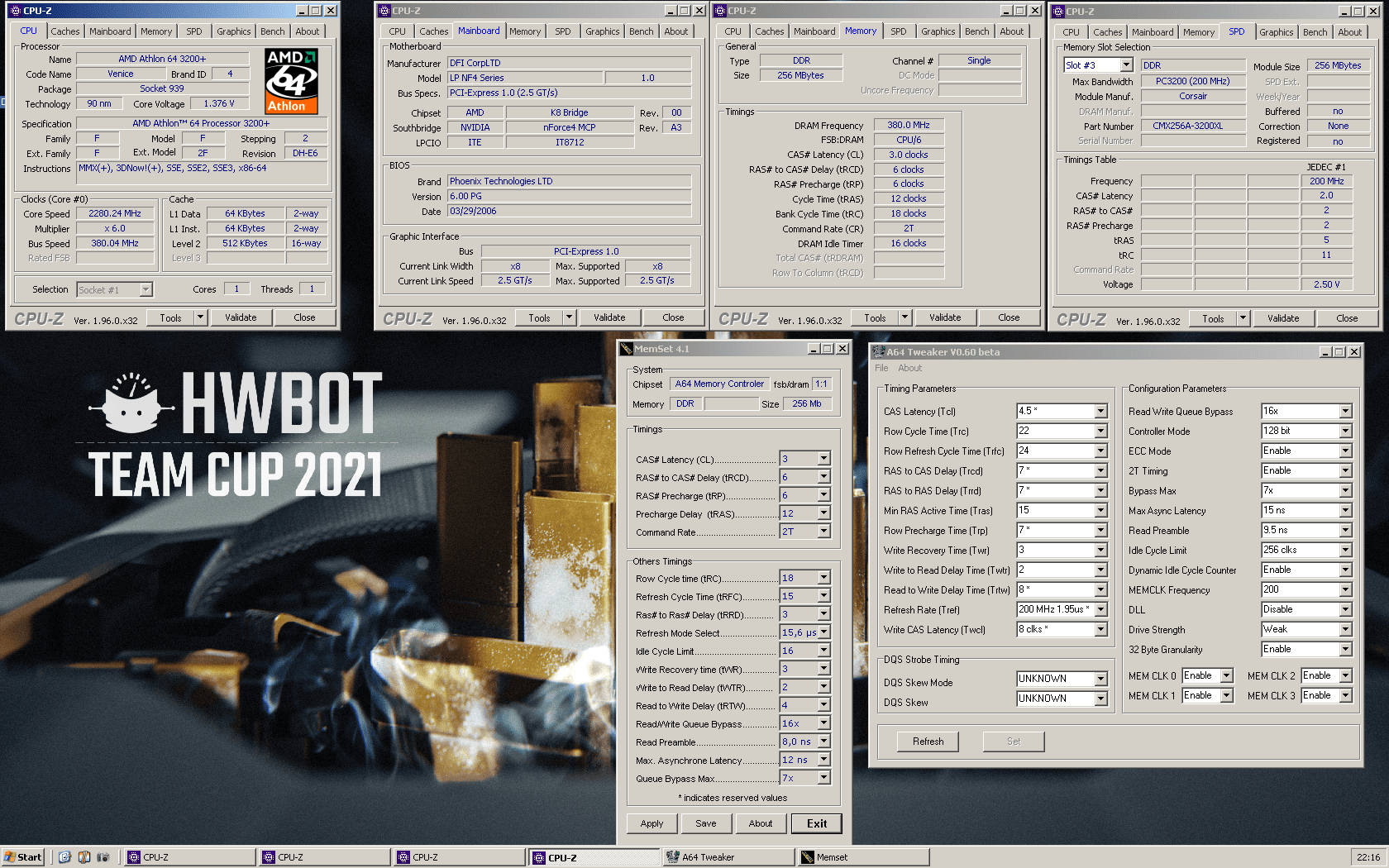Click the taskbar clock showing 22:16
Image resolution: width=1389 pixels, height=868 pixels.
coord(1368,857)
